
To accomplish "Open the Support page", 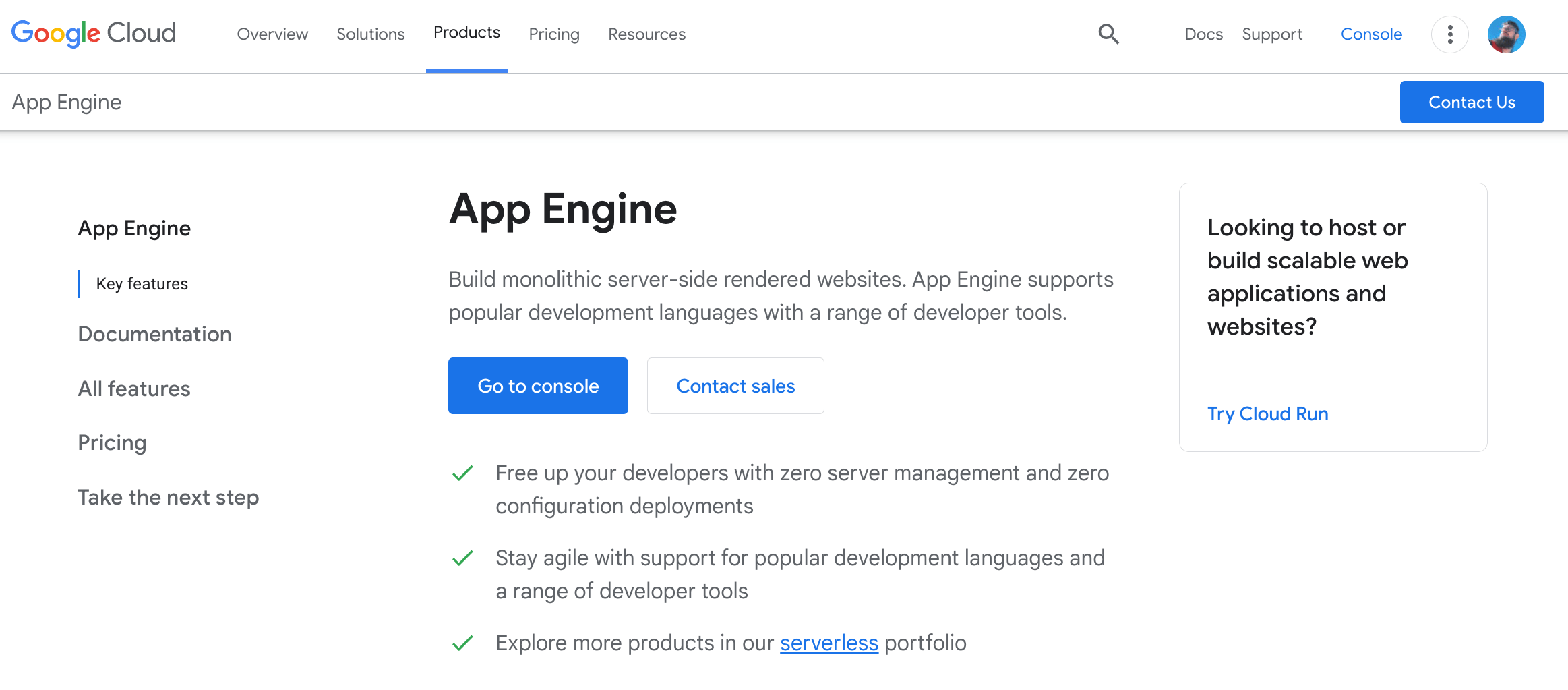I will 1273,34.
